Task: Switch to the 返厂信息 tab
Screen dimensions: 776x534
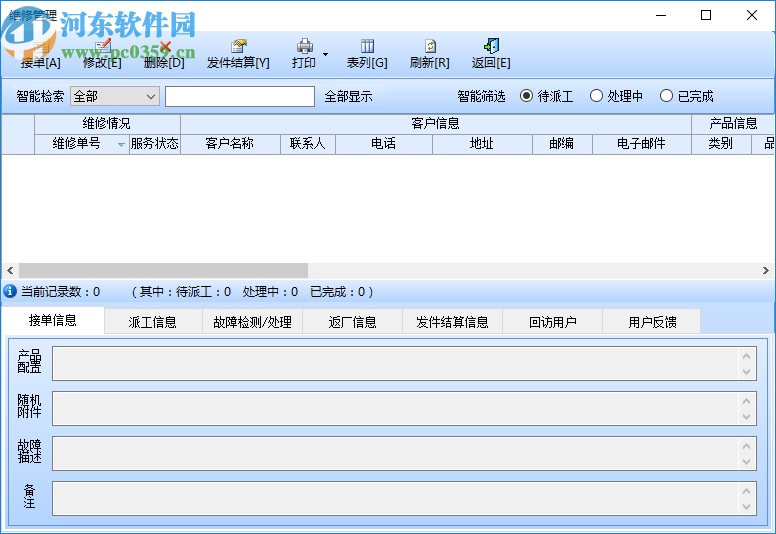Action: coord(352,322)
